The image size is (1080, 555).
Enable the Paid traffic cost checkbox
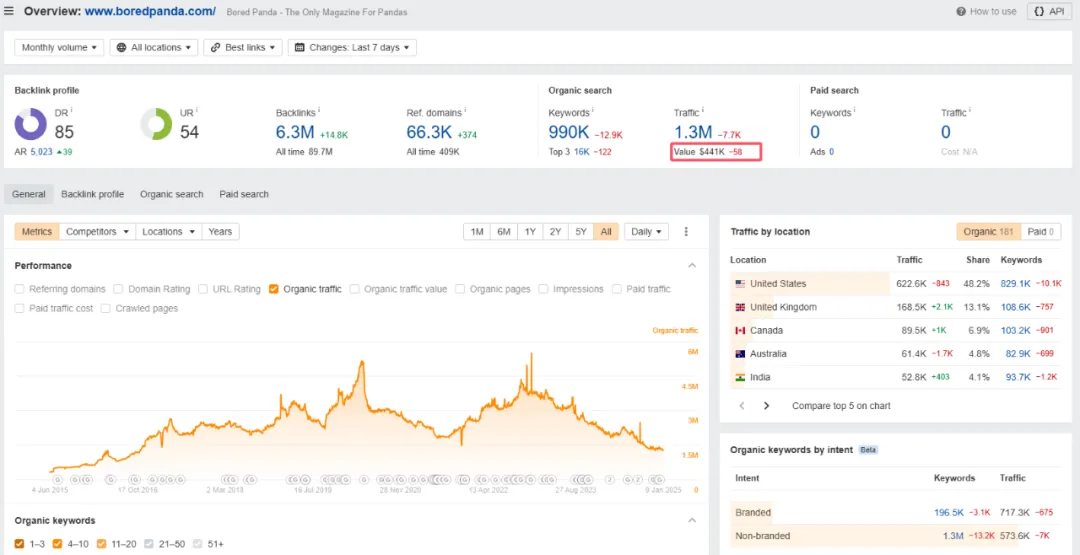[19, 308]
